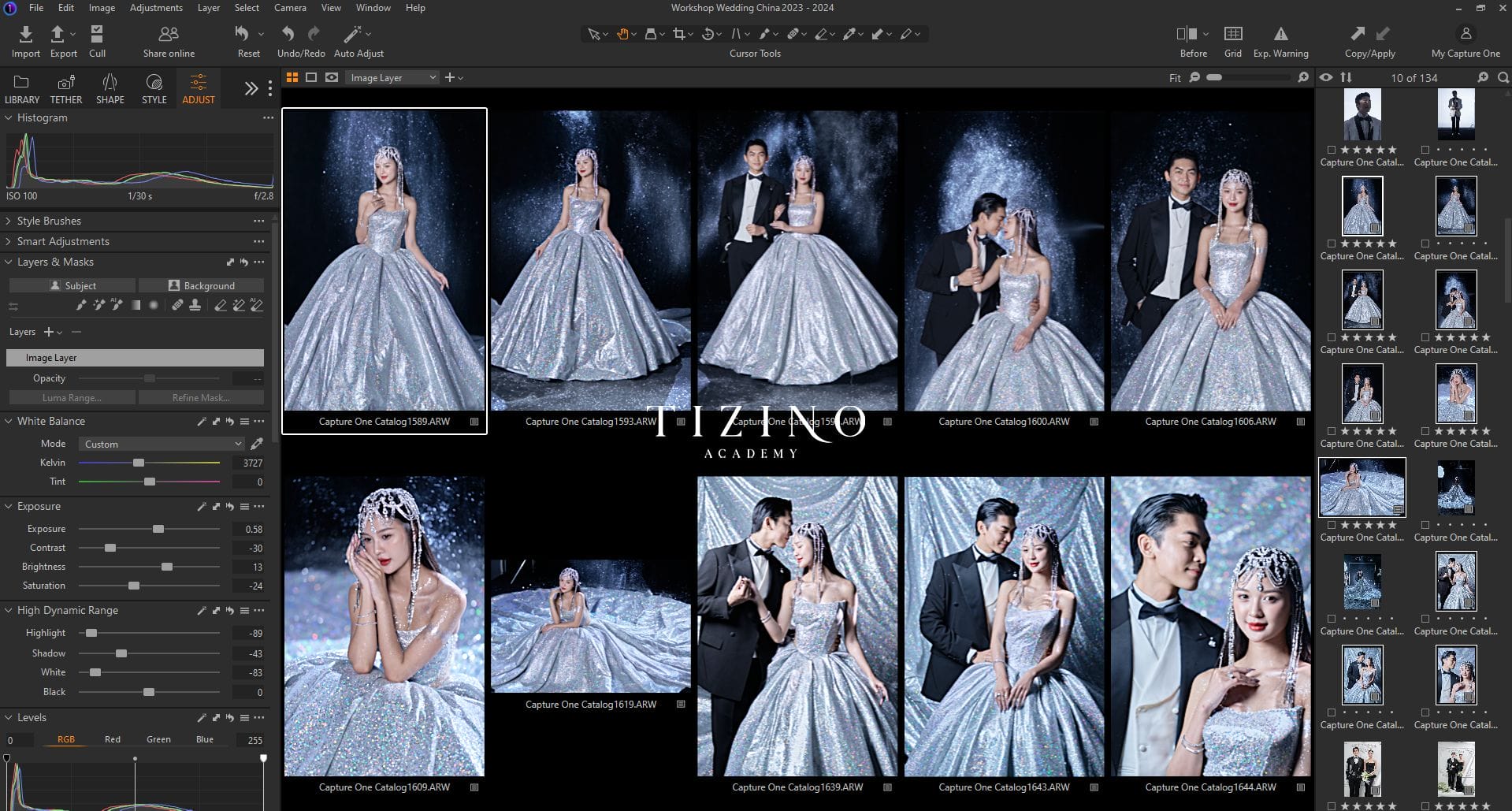Image resolution: width=1512 pixels, height=811 pixels.
Task: Tick the checkbox under the first browser thumbnail
Action: tap(1332, 150)
